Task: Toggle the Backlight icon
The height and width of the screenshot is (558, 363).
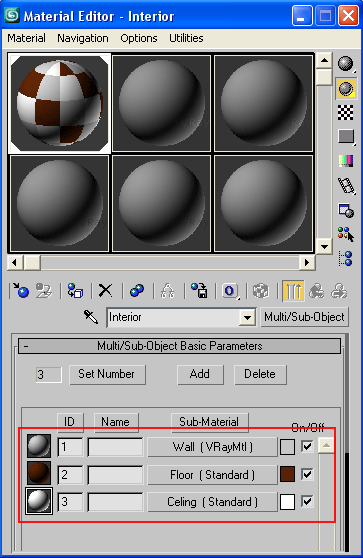Action: [346, 89]
